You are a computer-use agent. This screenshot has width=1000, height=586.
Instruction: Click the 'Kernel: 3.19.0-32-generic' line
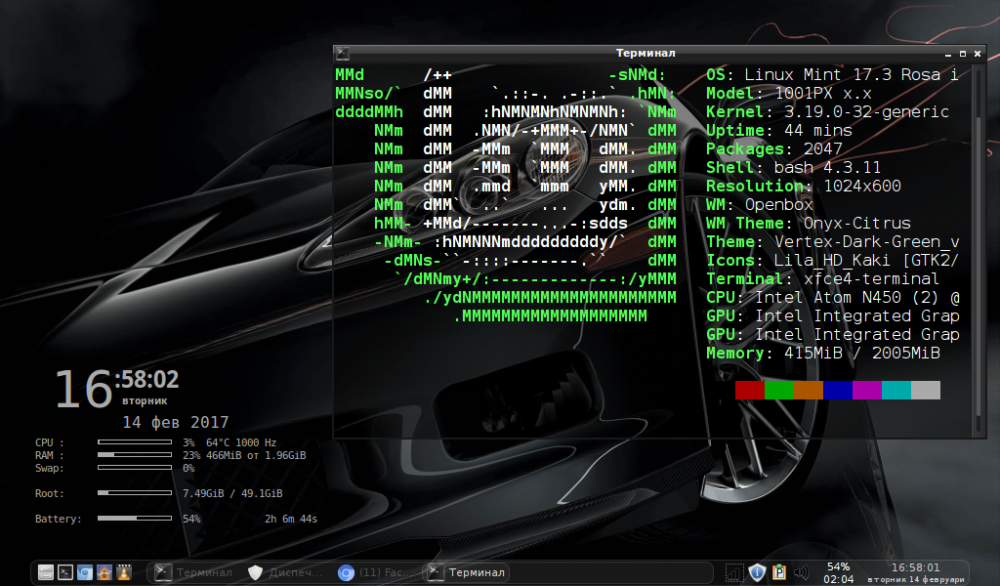828,112
